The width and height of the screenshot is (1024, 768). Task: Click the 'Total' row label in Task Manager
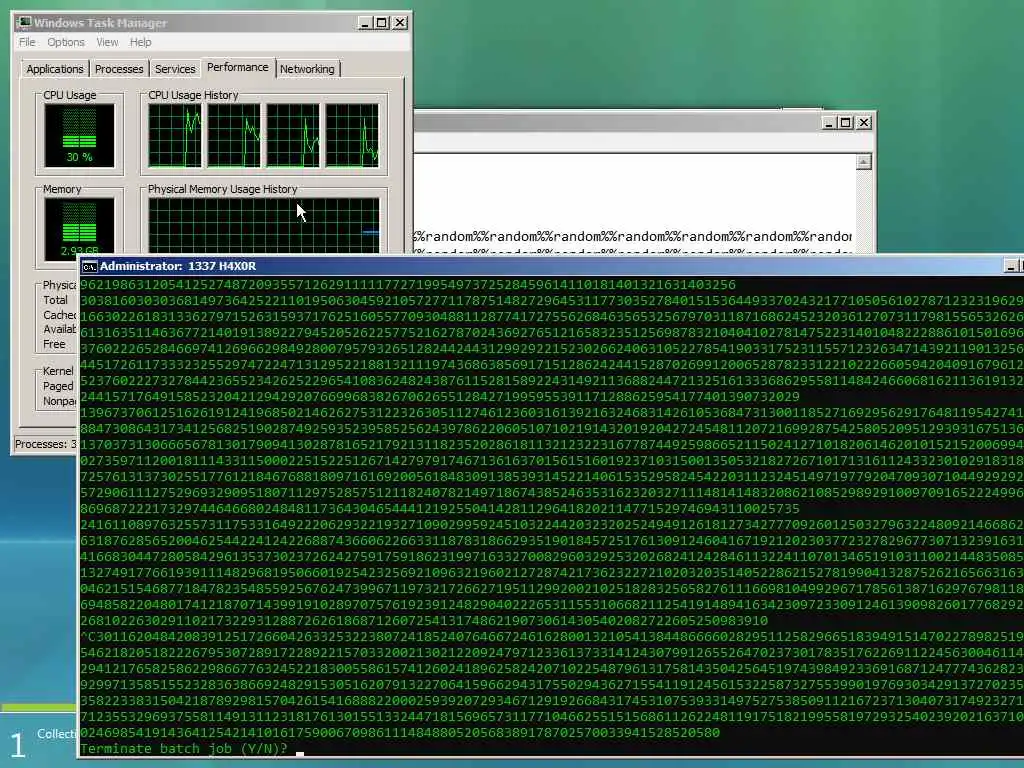(x=56, y=300)
